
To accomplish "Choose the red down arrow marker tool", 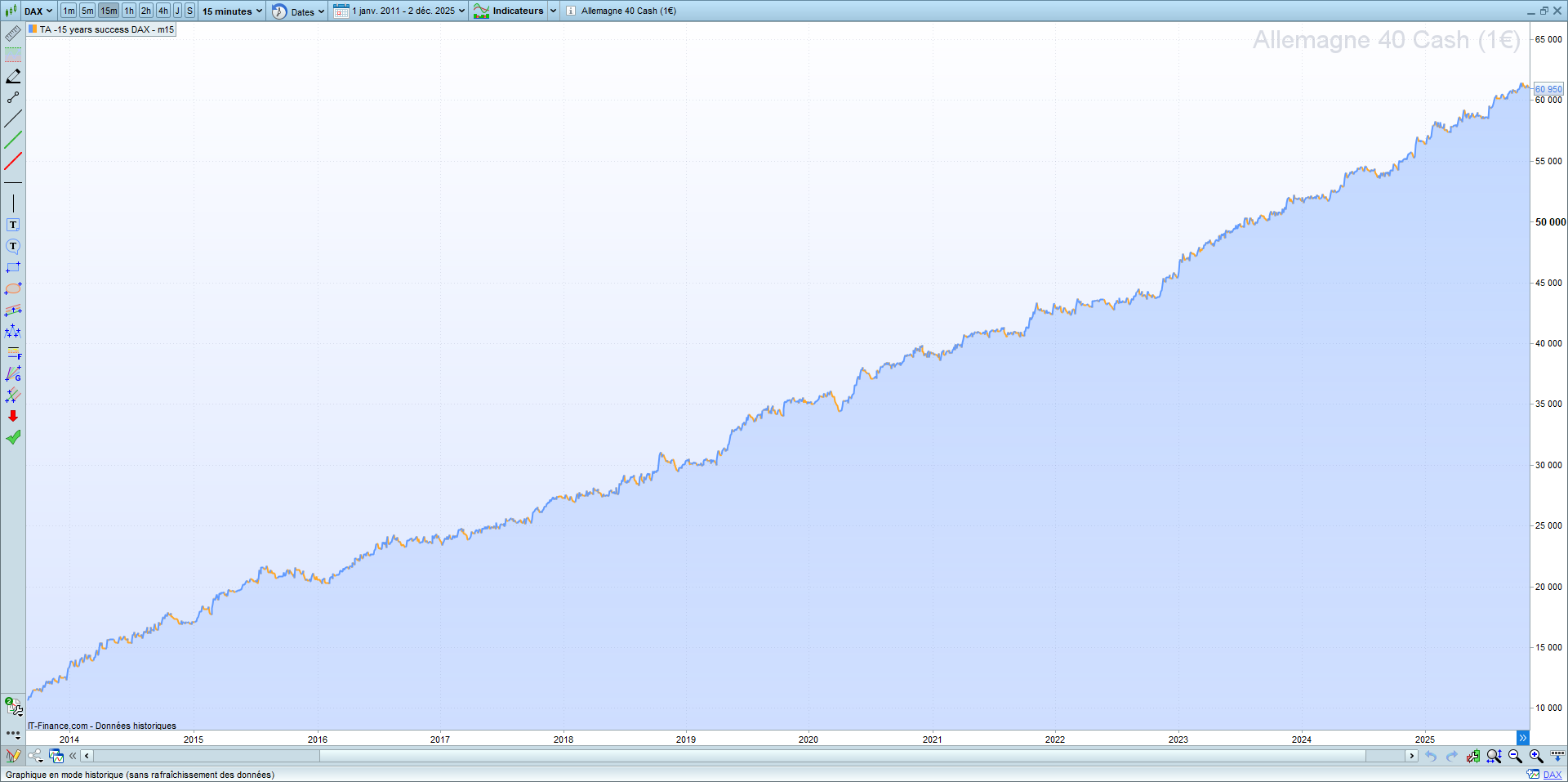I will pos(13,416).
